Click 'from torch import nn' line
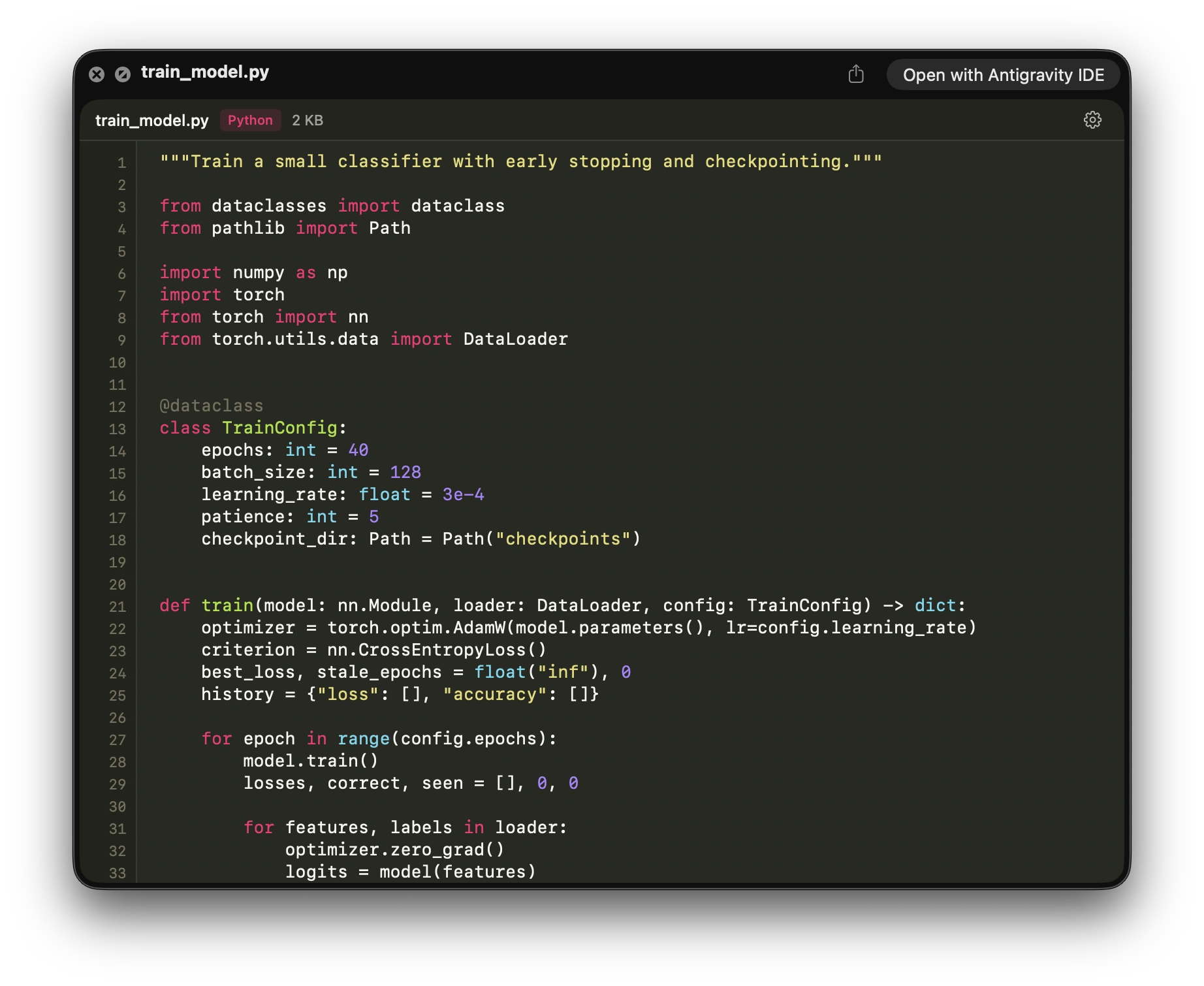Viewport: 1204px width, 986px height. (x=264, y=317)
